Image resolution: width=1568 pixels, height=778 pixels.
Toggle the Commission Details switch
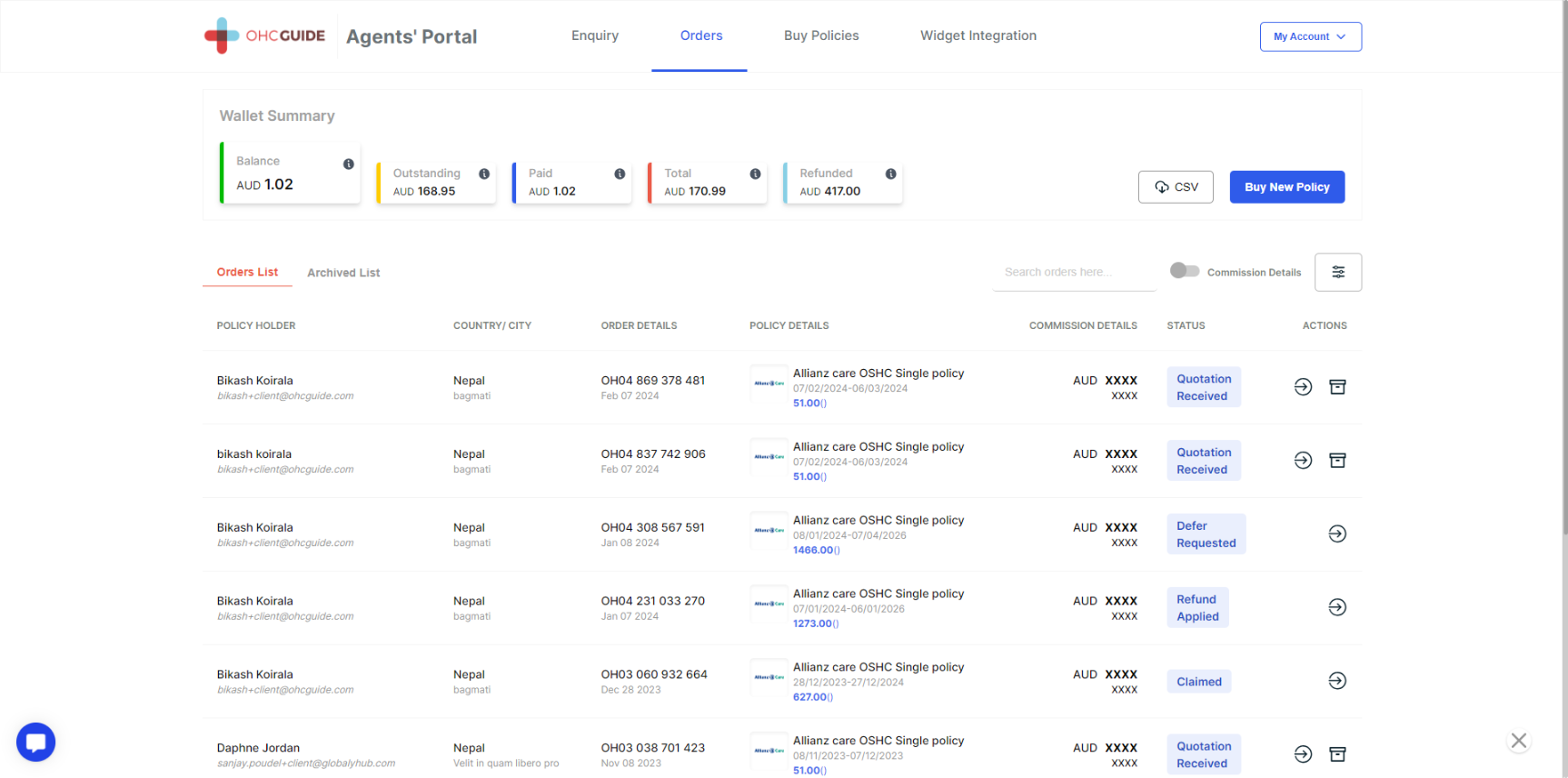pyautogui.click(x=1185, y=271)
